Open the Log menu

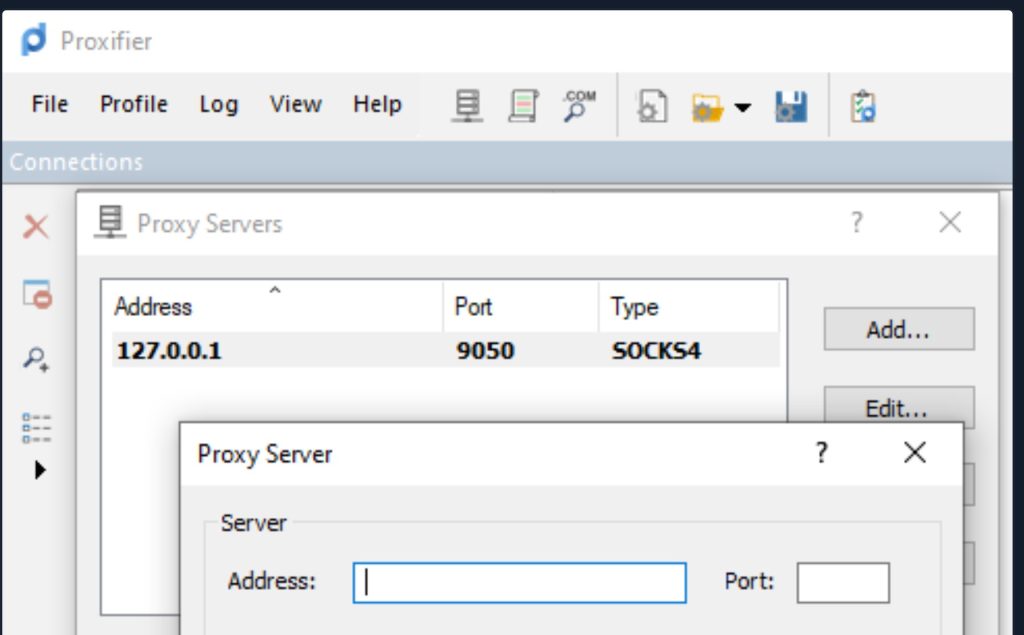[219, 105]
